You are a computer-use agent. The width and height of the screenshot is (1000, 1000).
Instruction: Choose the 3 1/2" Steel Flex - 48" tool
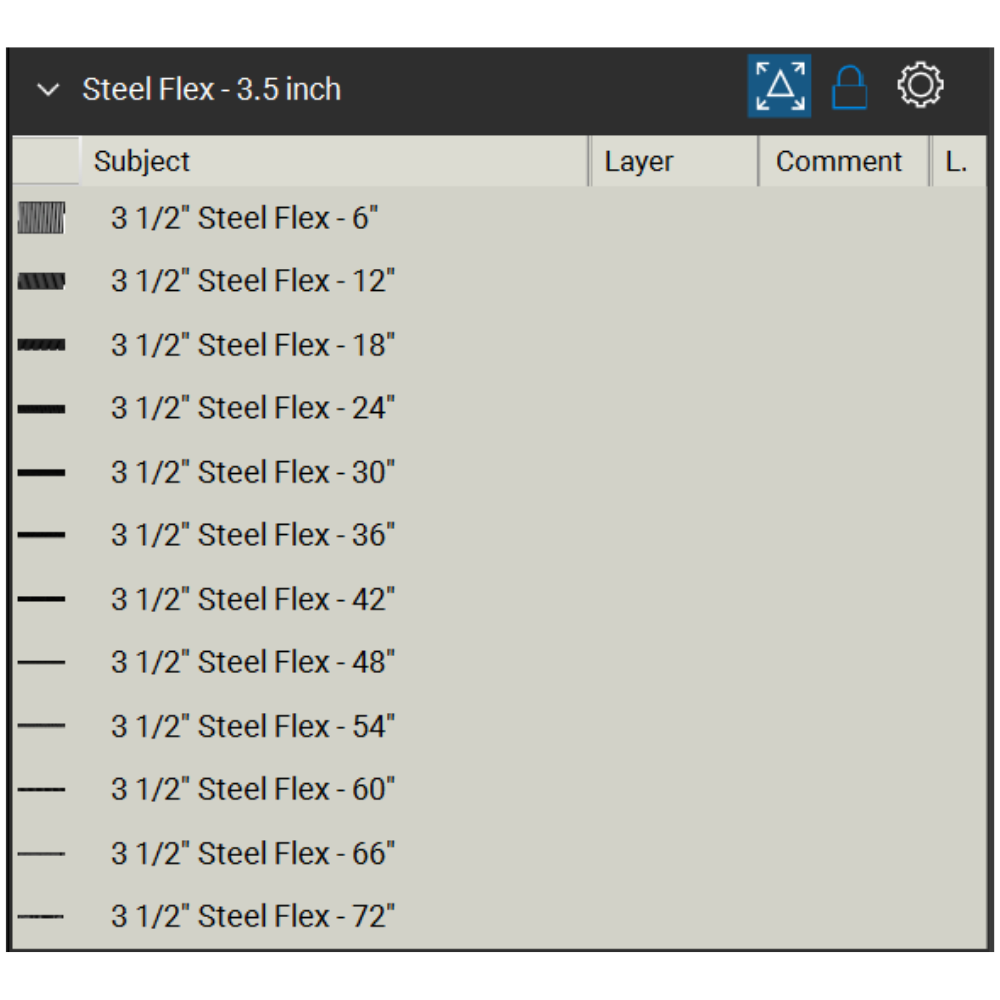point(253,662)
